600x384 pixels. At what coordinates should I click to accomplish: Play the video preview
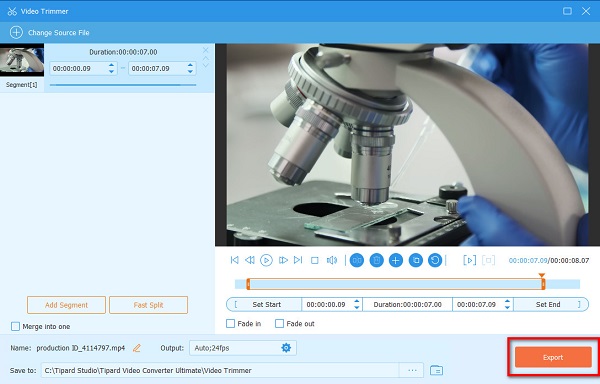coord(266,260)
